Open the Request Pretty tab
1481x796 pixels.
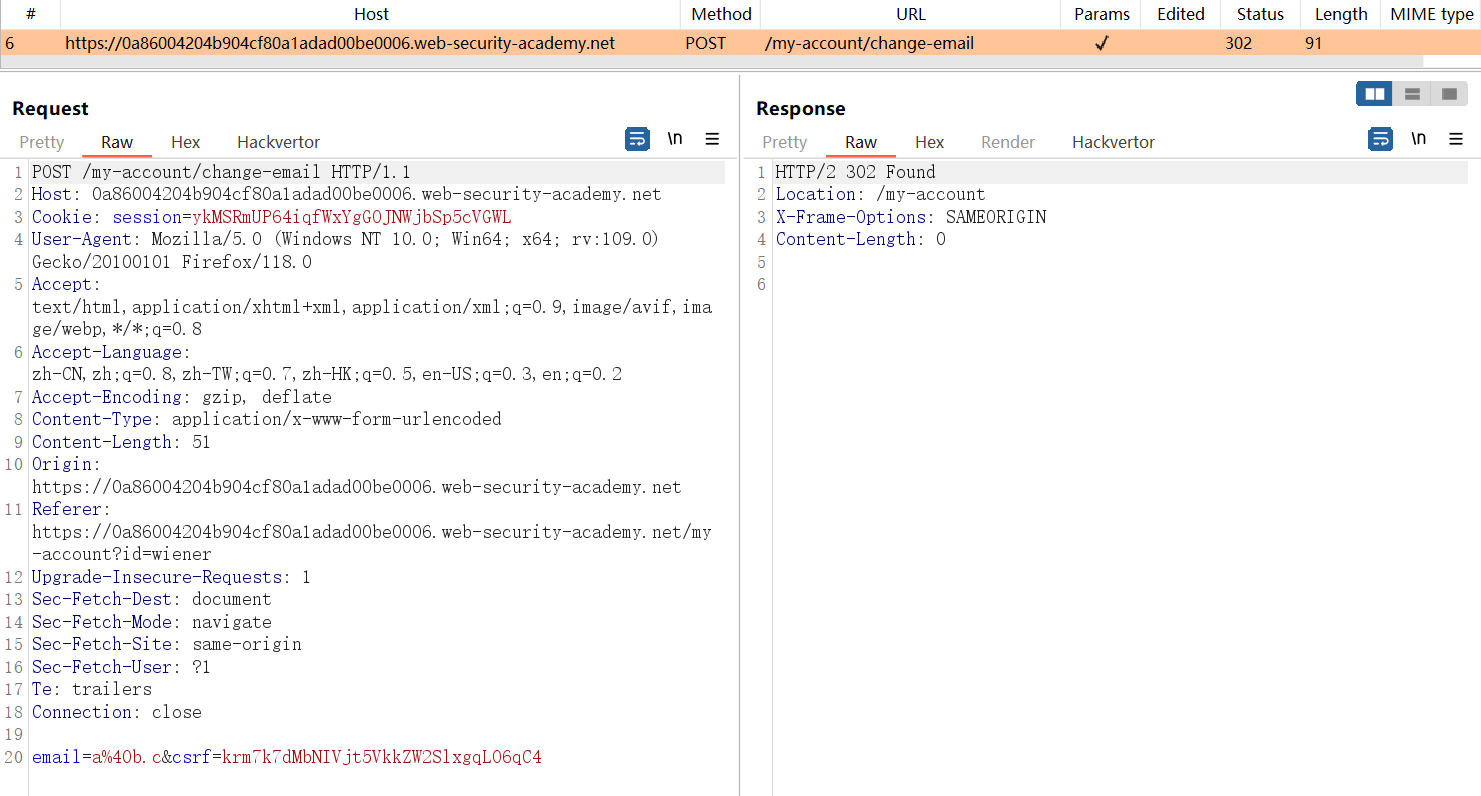tap(42, 142)
